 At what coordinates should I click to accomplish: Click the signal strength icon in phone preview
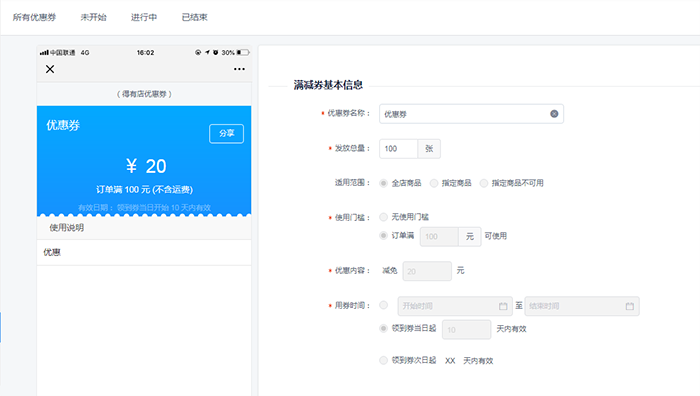tap(44, 53)
